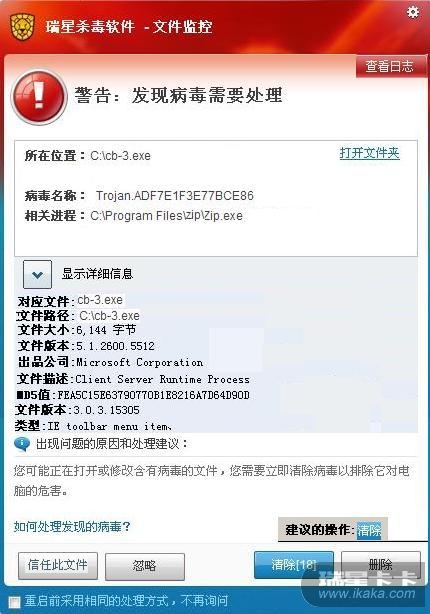Click the virus name Trojan.ADF7E1F3E77BCE86
This screenshot has width=430, height=614.
pos(175,195)
